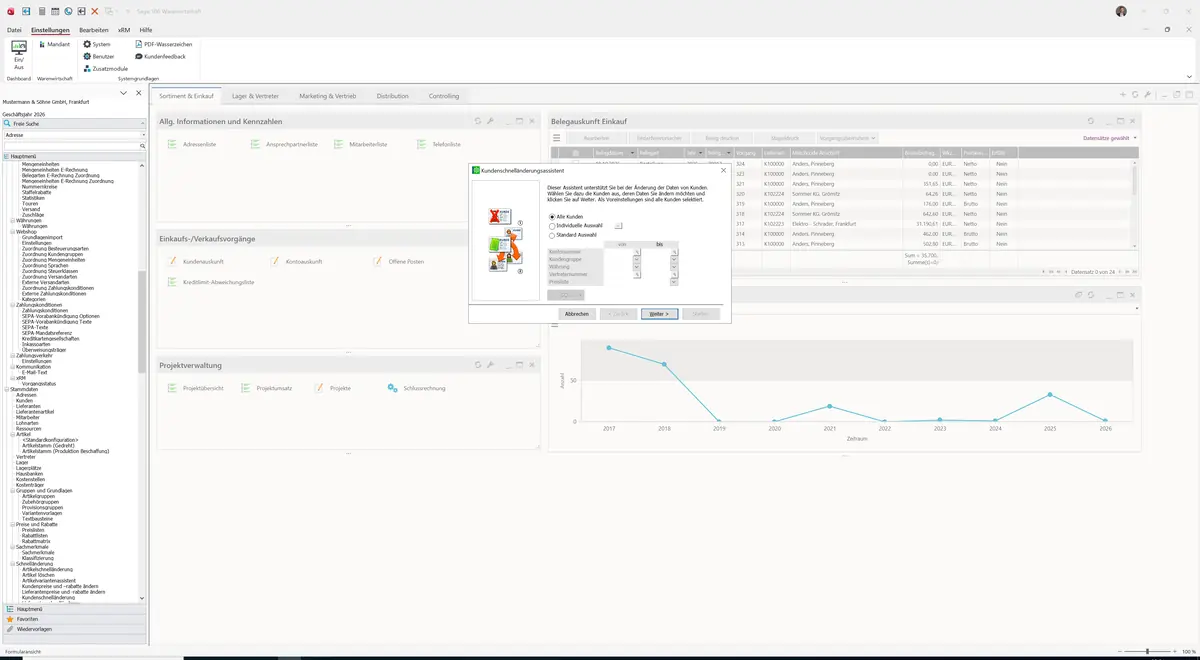Click the calculator icon in quick access toolbar
This screenshot has width=1200, height=660.
pyautogui.click(x=41, y=11)
